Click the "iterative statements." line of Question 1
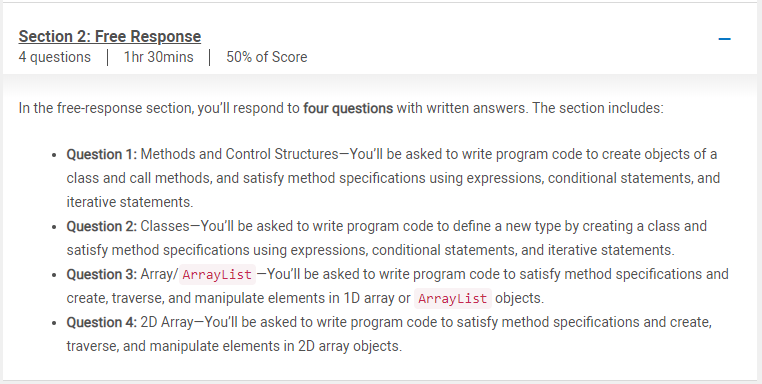This screenshot has height=384, width=762. (130, 202)
